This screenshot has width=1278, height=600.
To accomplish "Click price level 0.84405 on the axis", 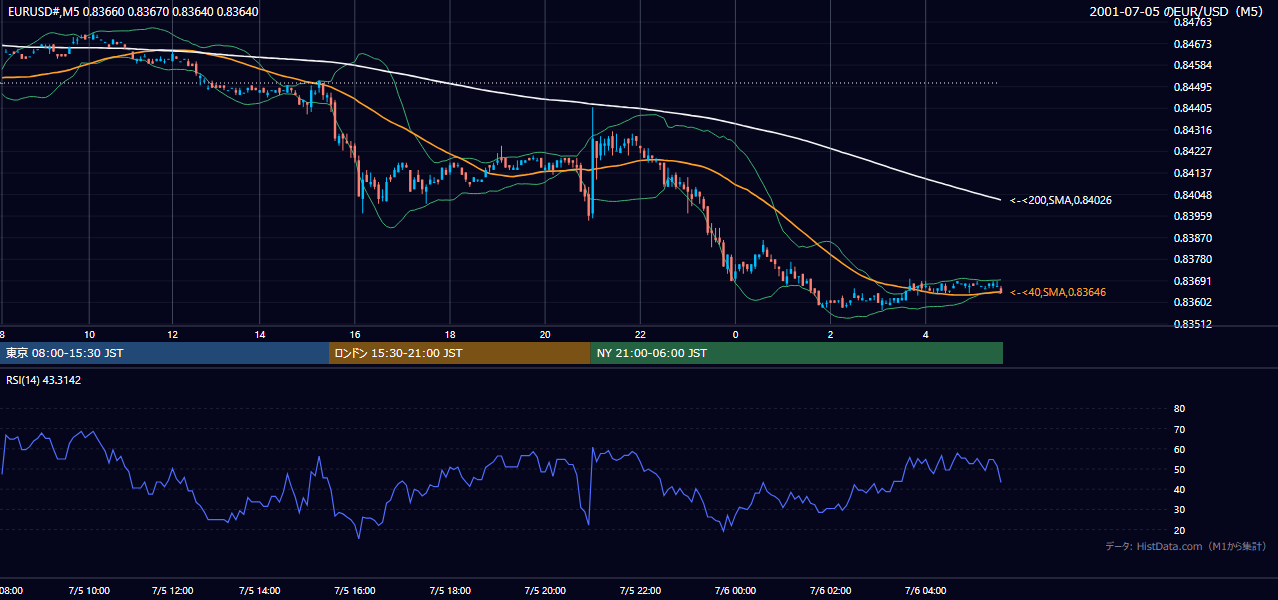I will coord(1192,108).
